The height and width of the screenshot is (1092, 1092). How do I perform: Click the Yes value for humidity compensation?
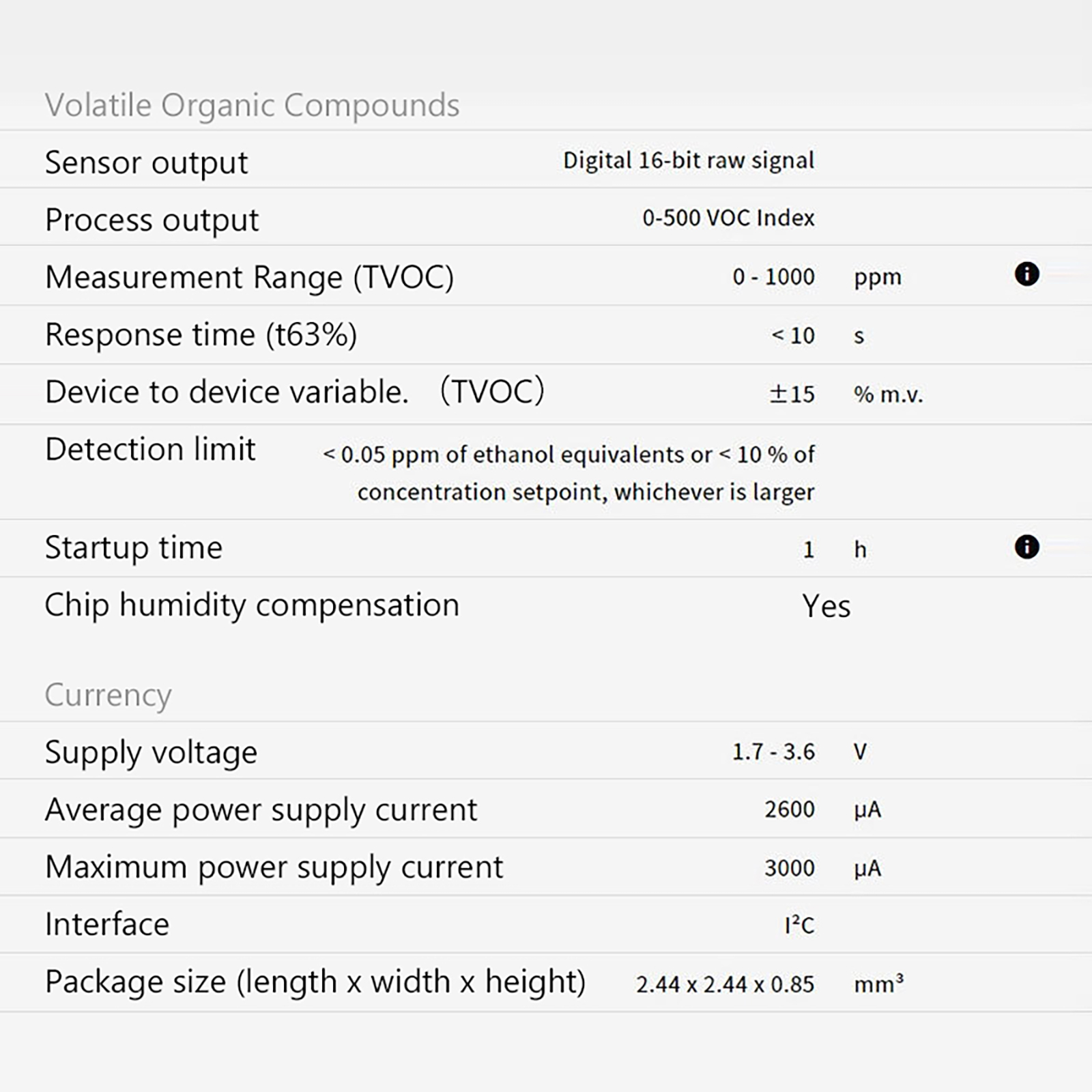coord(826,606)
